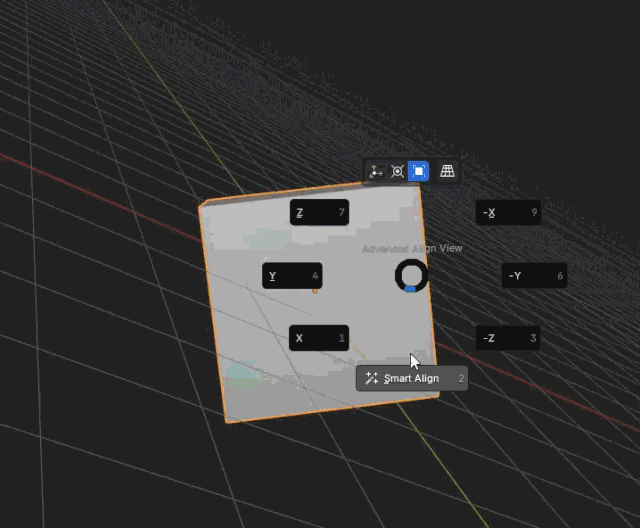Click the Smart Align button
The image size is (640, 528).
(x=412, y=378)
